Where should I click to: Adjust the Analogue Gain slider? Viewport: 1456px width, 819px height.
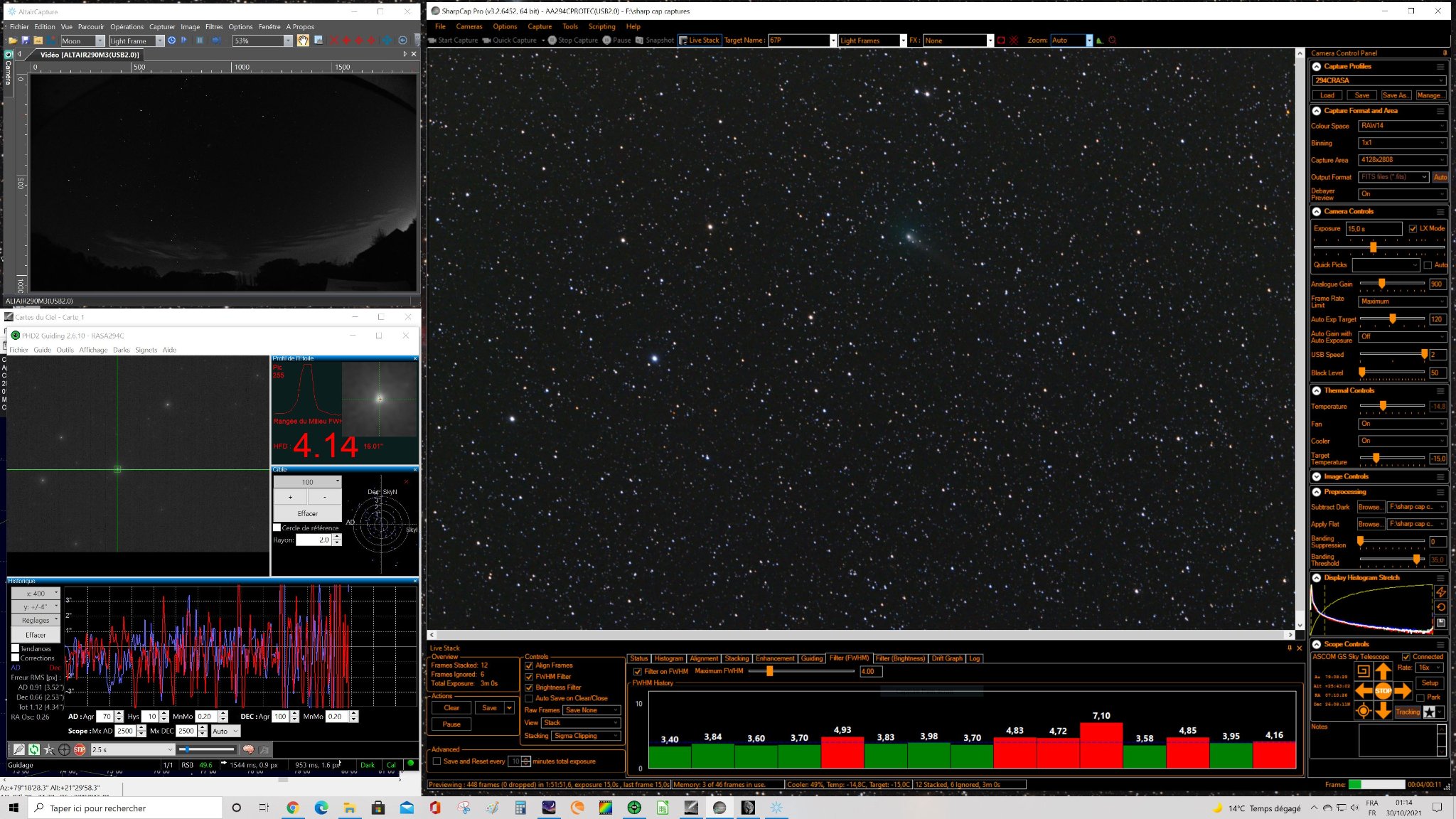click(1381, 284)
